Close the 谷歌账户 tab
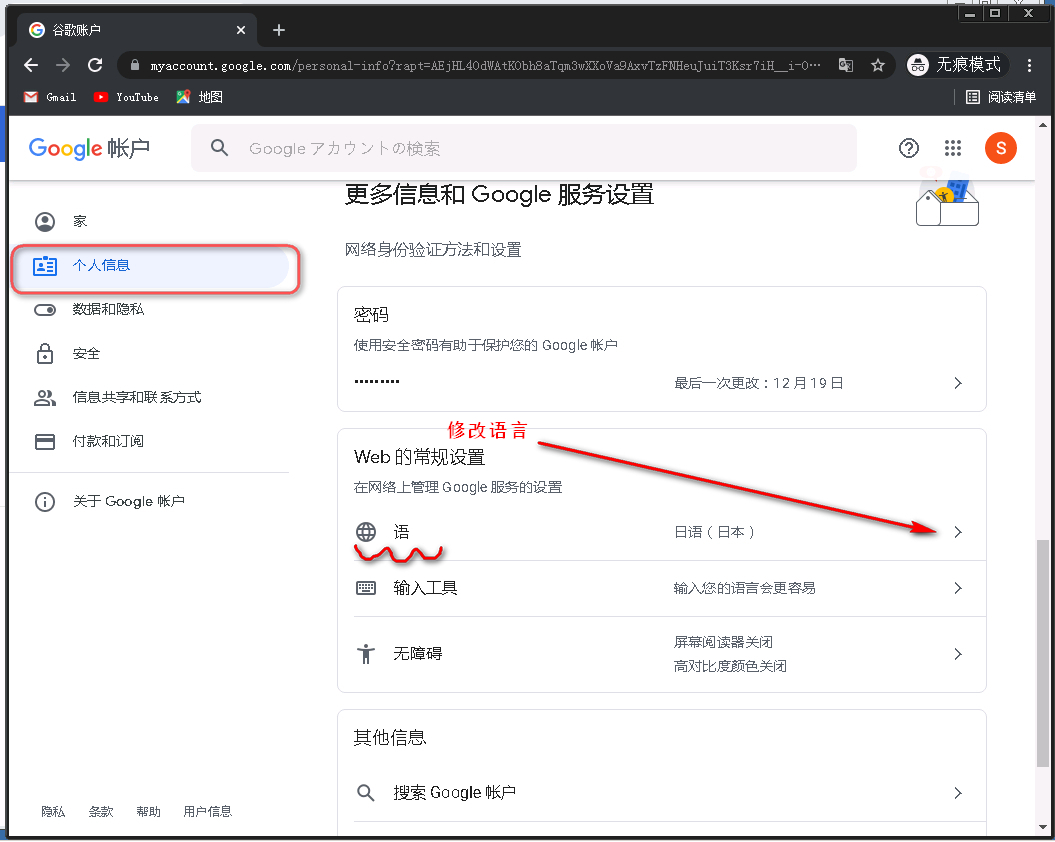The height and width of the screenshot is (842, 1055). [241, 30]
